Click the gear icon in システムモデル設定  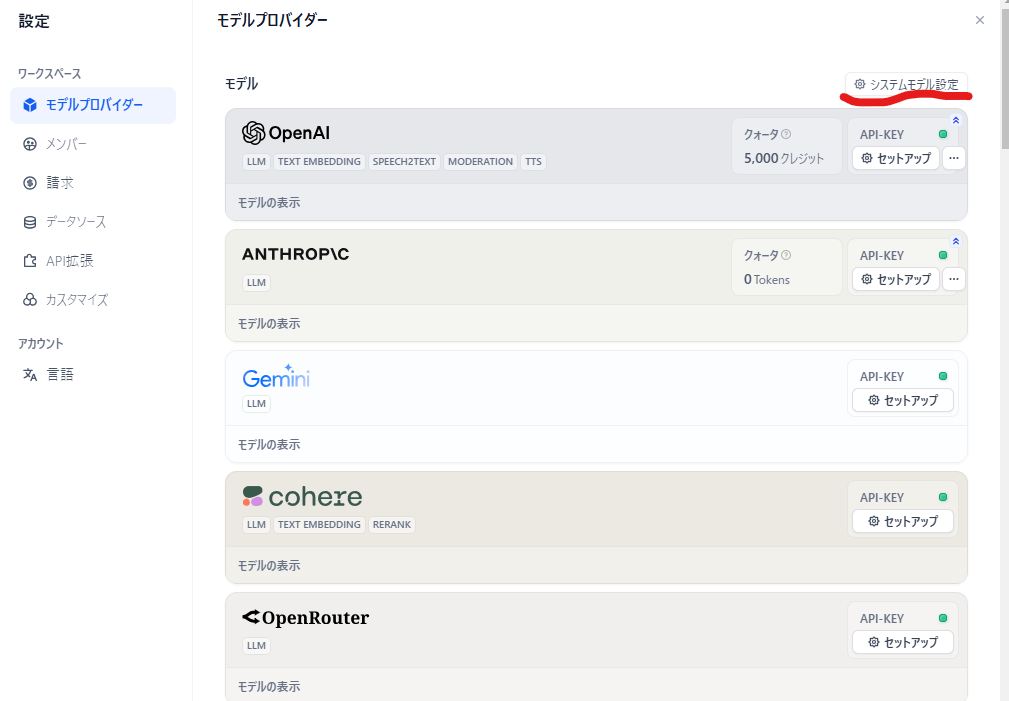[x=860, y=84]
